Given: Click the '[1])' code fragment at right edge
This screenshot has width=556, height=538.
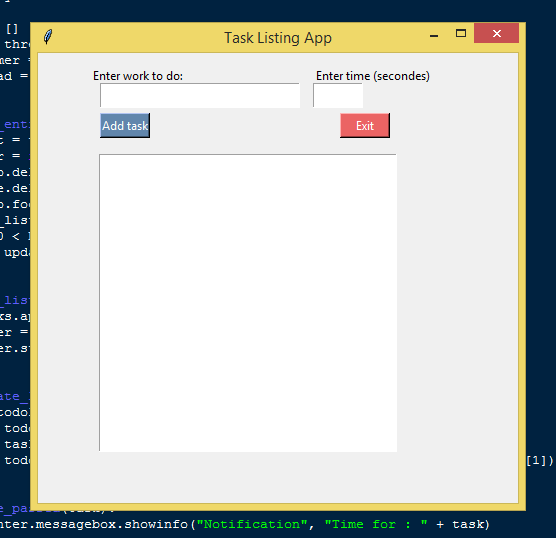Looking at the screenshot, I should coord(539,460).
